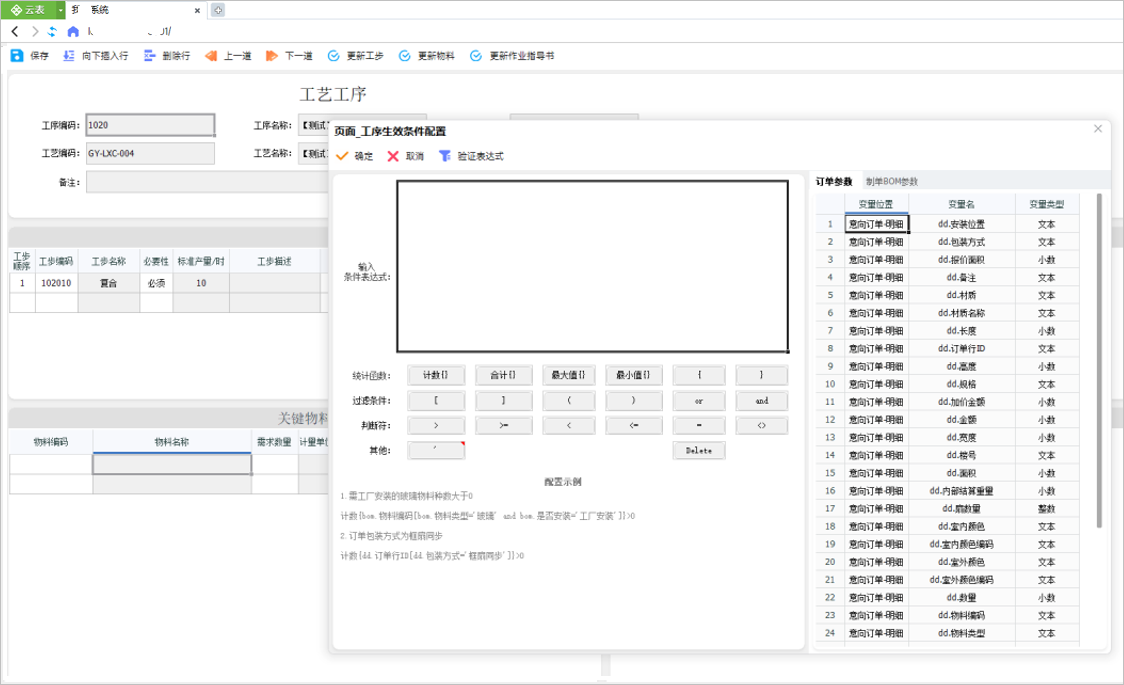The width and height of the screenshot is (1124, 685).
Task: Click the equals = operator button
Action: [699, 426]
